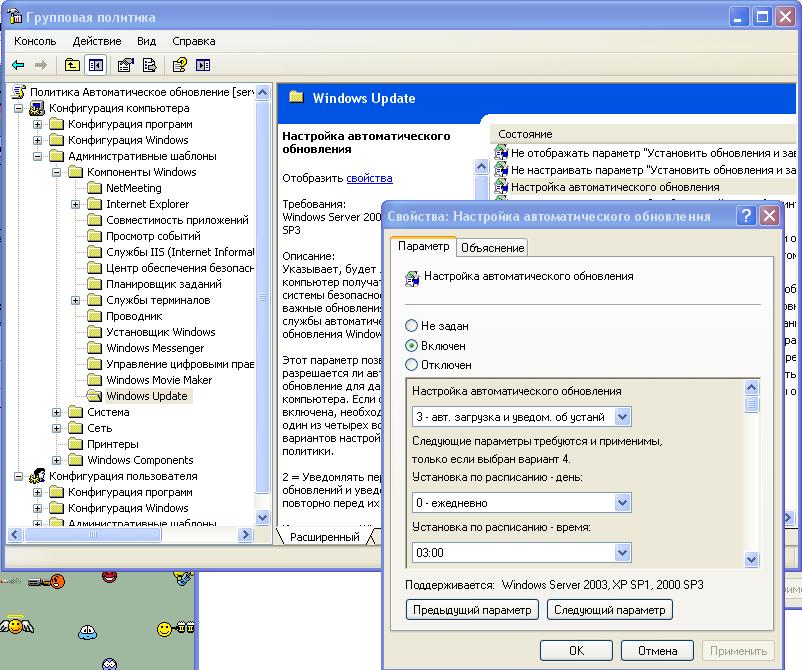Collapse the Административные шаблоны node
The image size is (802, 670).
click(x=37, y=156)
